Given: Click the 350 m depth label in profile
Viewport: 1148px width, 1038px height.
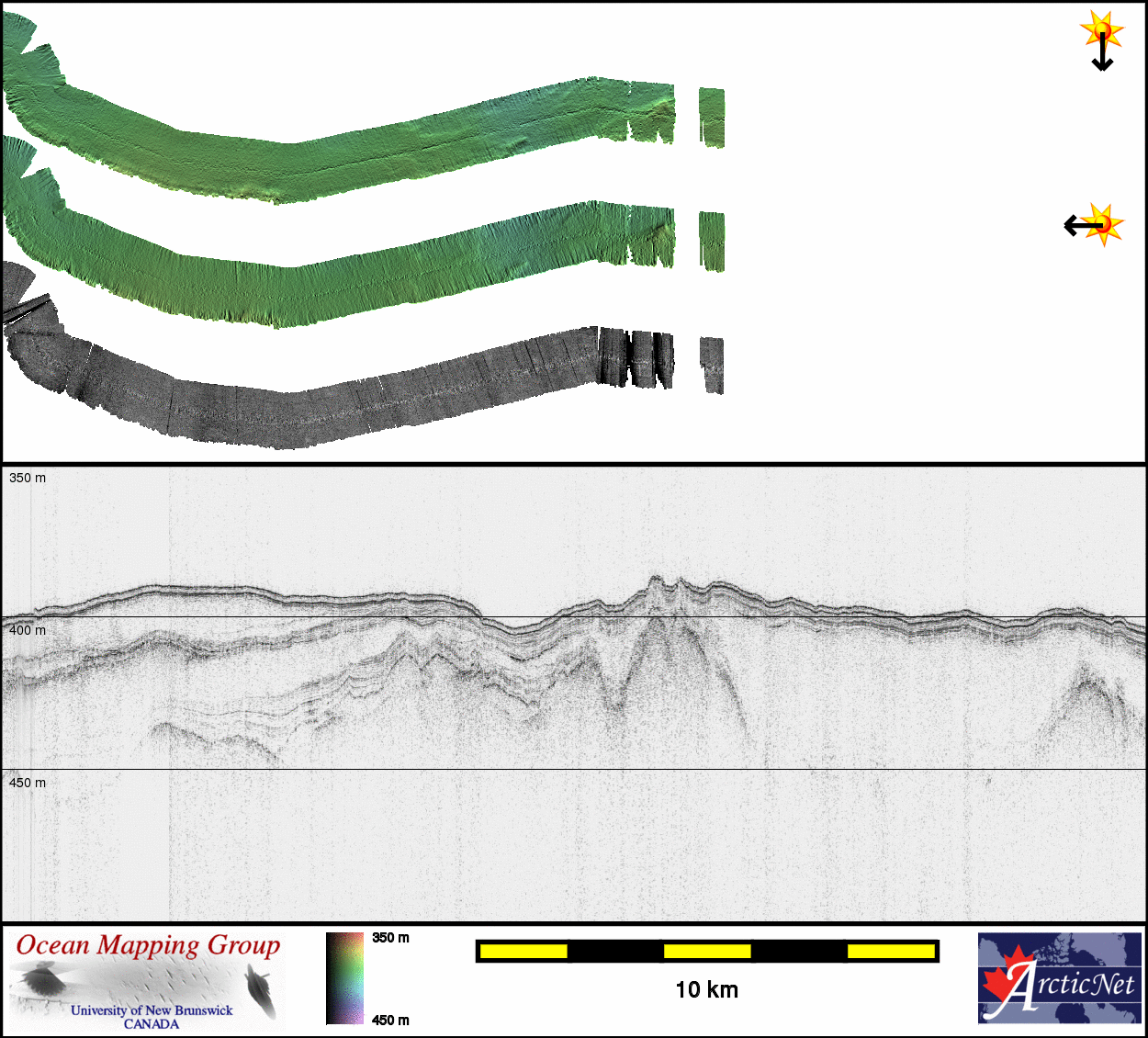Looking at the screenshot, I should (x=28, y=478).
